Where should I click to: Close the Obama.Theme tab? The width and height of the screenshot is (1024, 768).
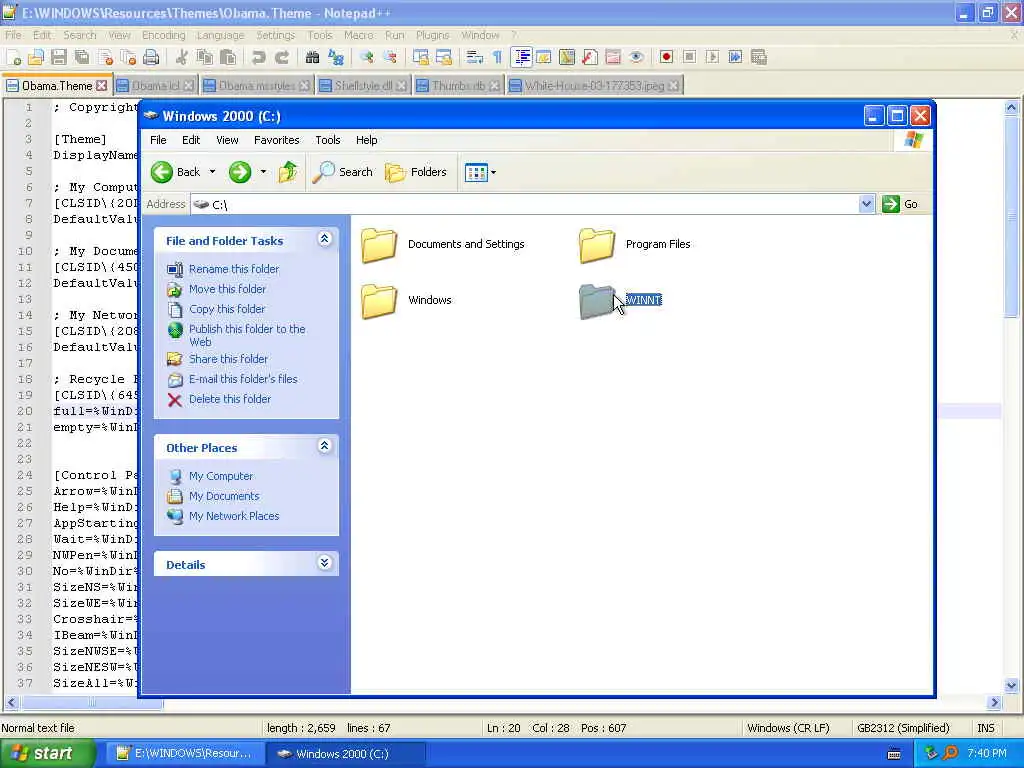point(101,86)
